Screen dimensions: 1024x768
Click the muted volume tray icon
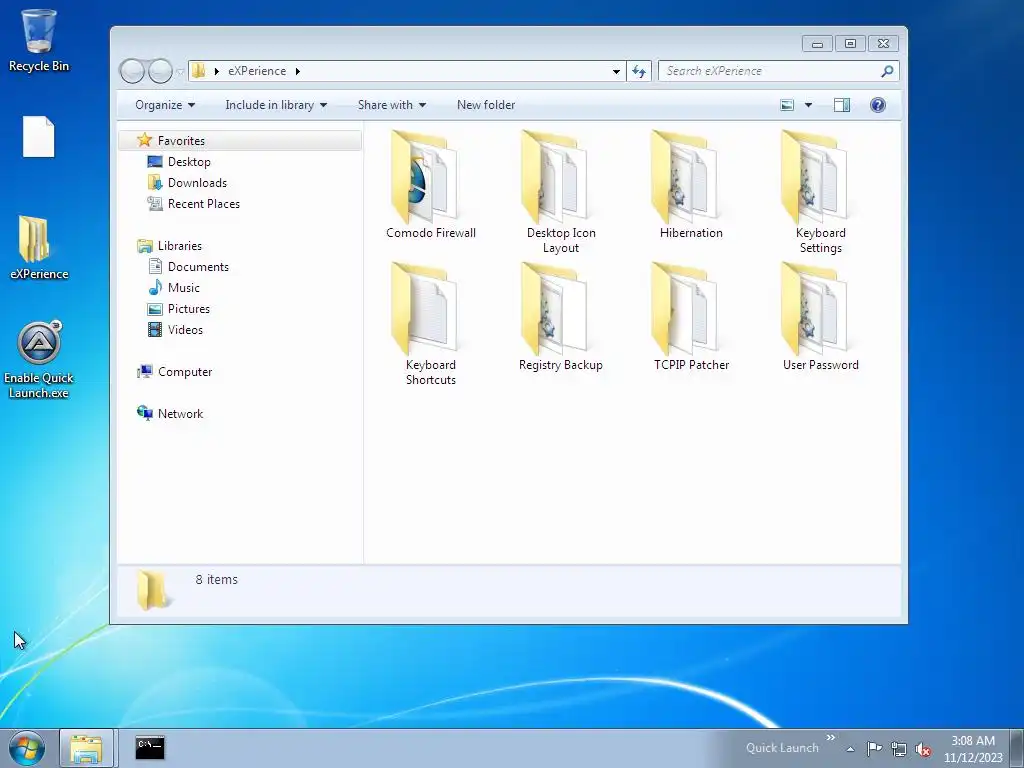pyautogui.click(x=923, y=749)
